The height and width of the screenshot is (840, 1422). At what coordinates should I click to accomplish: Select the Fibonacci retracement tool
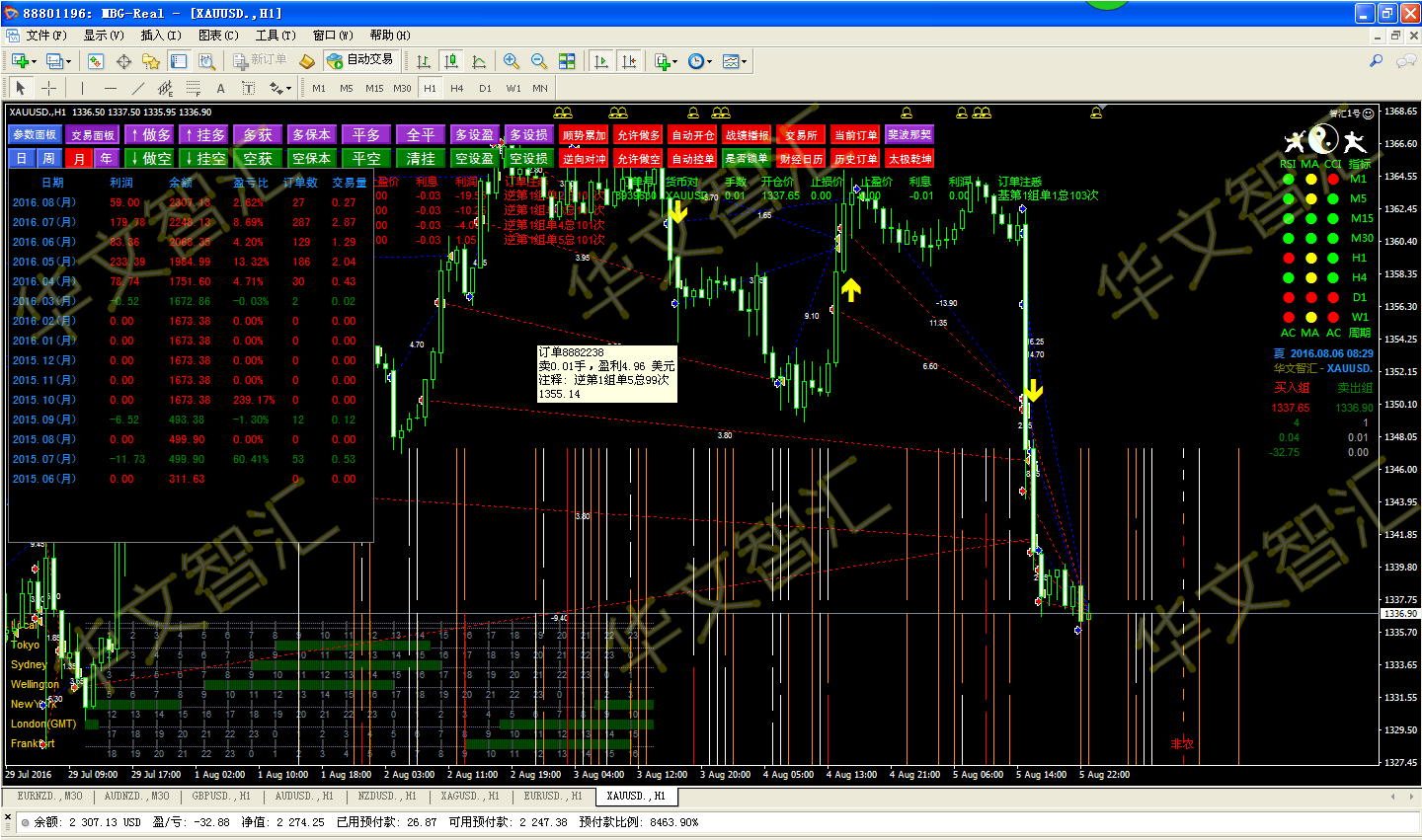pos(193,88)
